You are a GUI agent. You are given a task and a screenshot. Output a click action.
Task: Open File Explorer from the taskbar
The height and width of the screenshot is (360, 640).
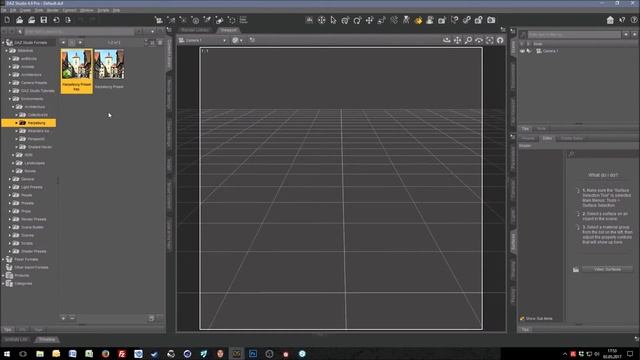pos(40,353)
